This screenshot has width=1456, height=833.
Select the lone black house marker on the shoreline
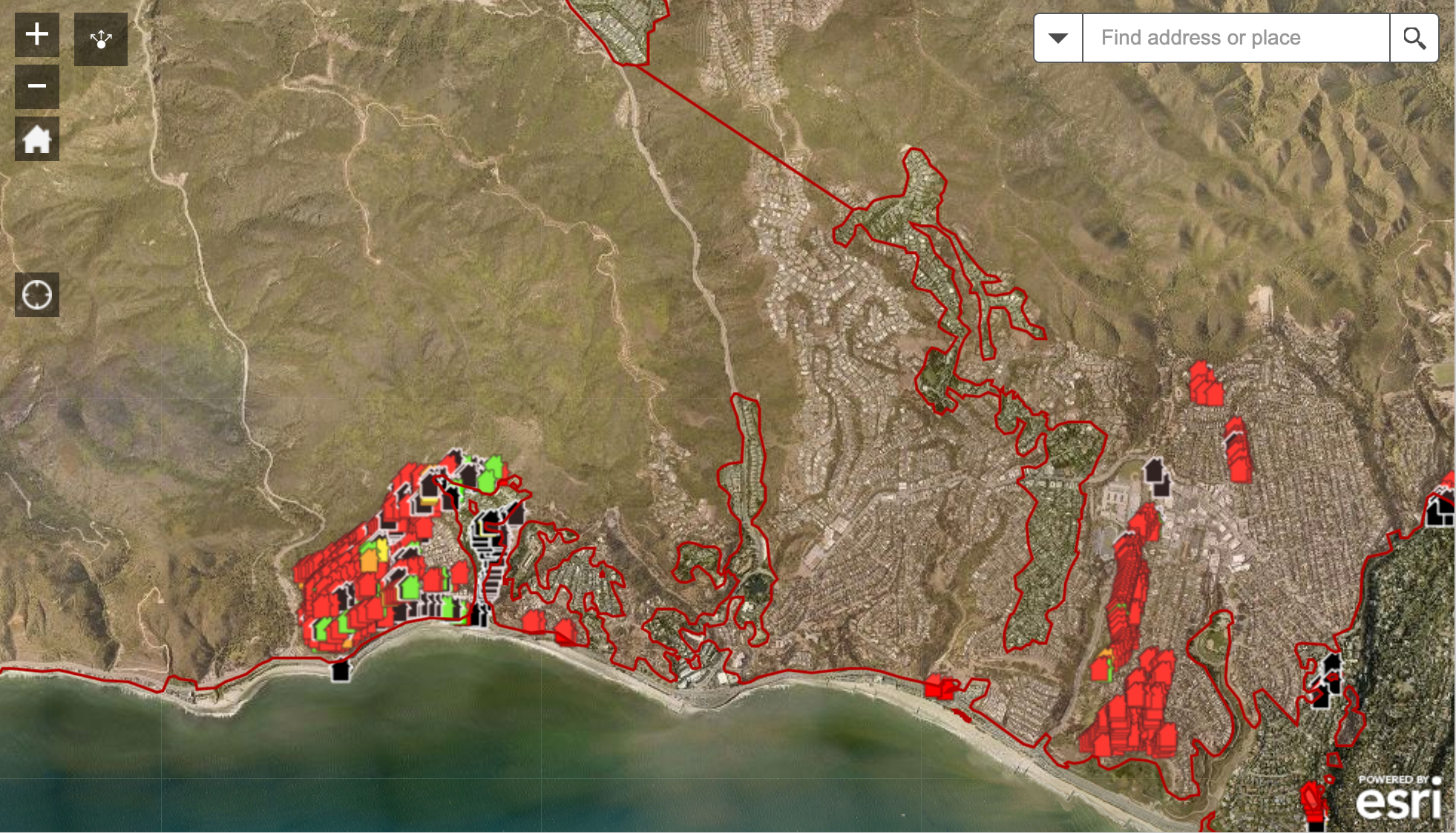click(341, 670)
